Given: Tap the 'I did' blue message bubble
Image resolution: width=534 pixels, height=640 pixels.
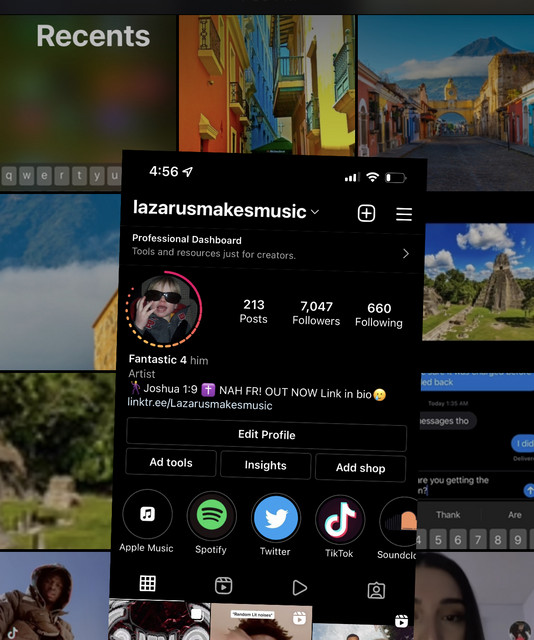Looking at the screenshot, I should (523, 444).
